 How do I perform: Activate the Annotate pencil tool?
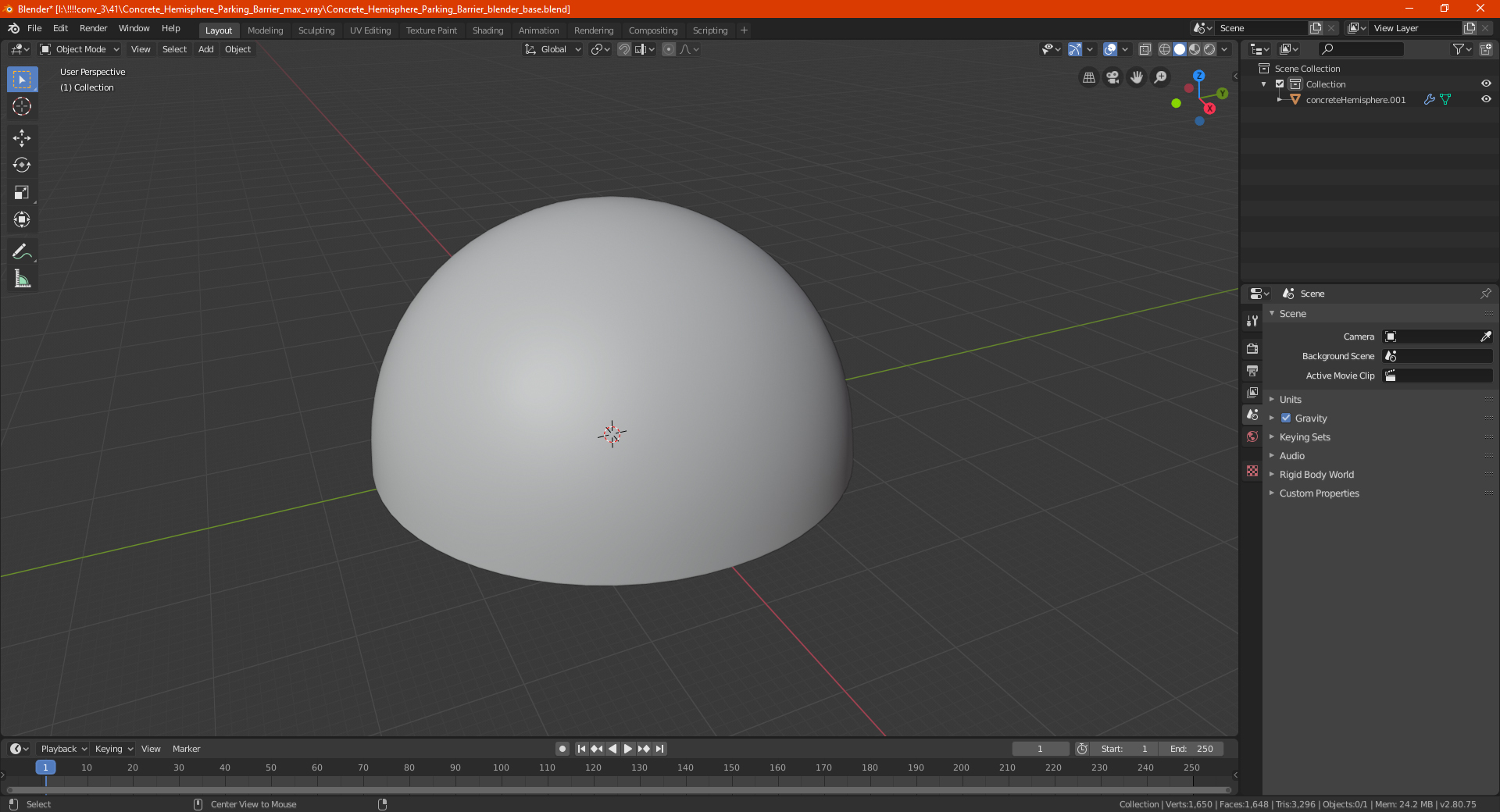(22, 251)
